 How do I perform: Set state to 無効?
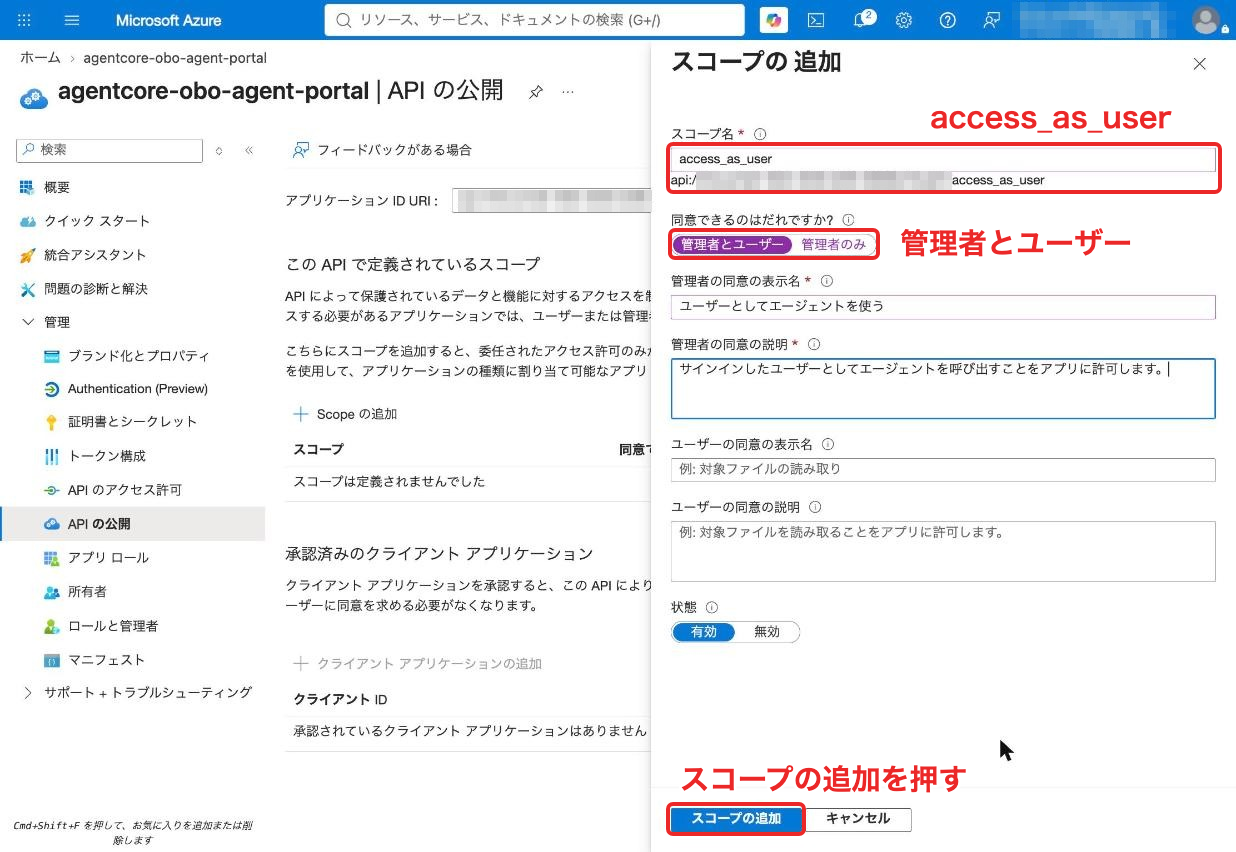click(x=767, y=632)
